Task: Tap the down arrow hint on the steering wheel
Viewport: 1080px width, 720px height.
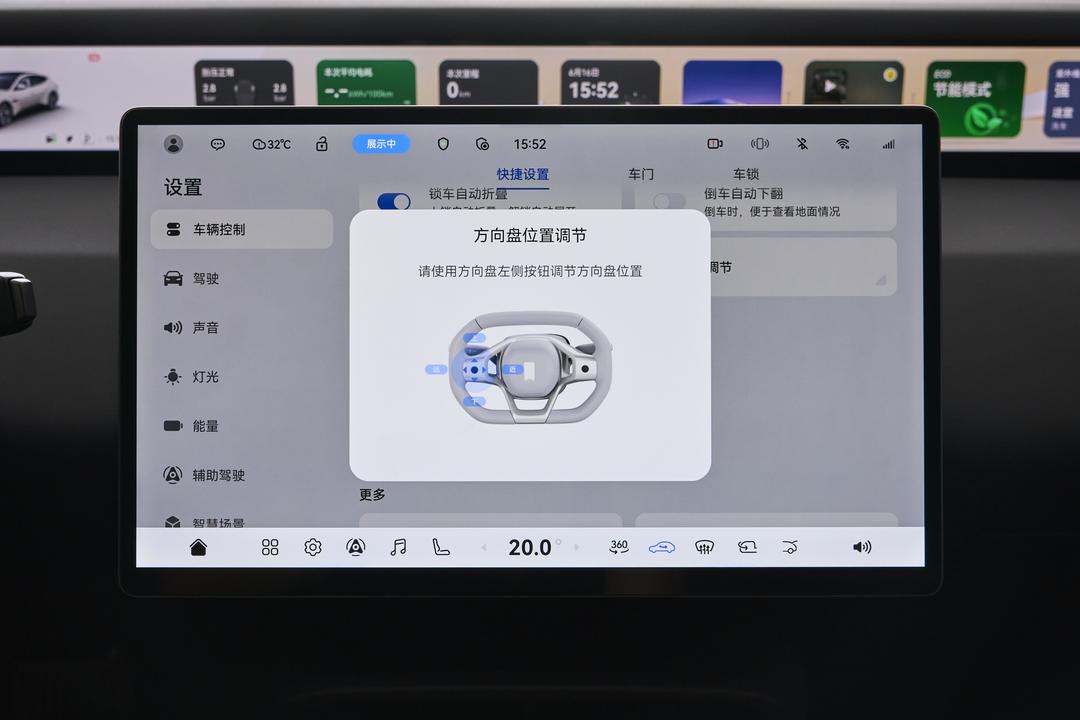Action: point(474,401)
